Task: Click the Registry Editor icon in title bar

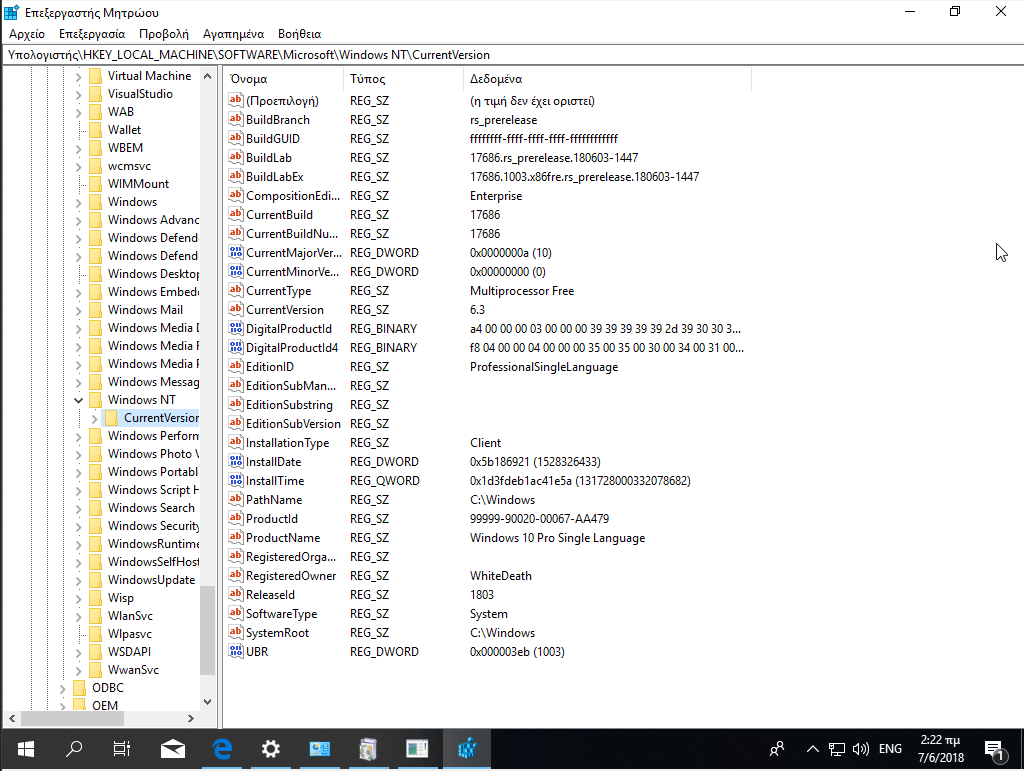Action: [11, 12]
